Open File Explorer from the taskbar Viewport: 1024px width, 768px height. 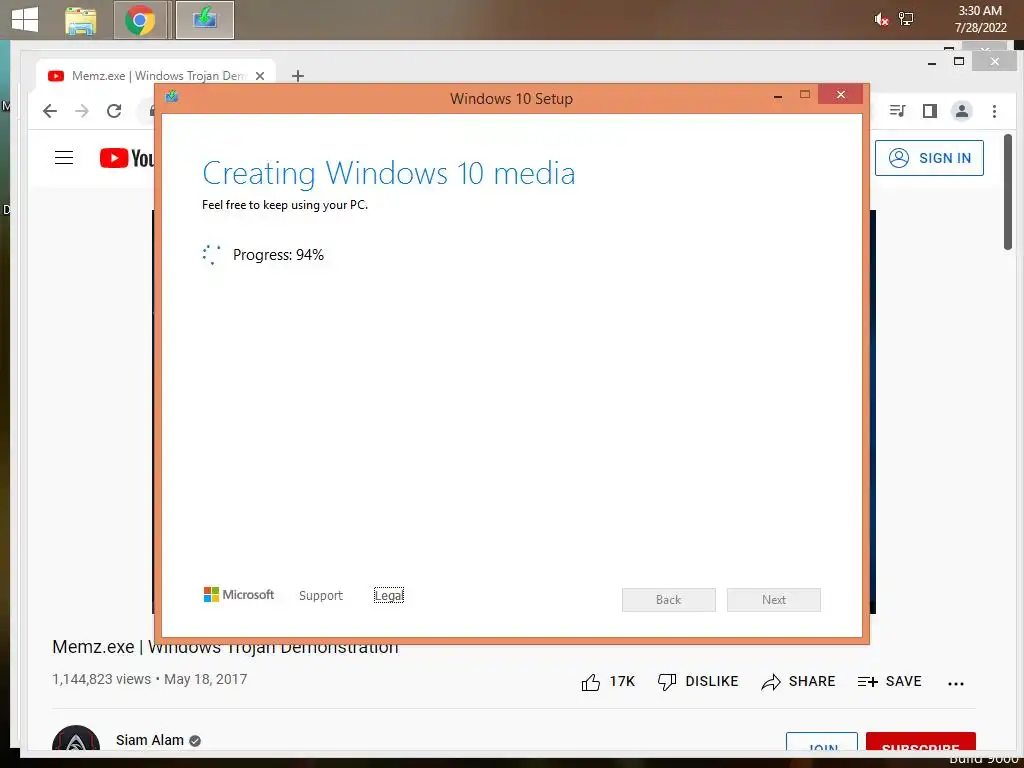[x=81, y=20]
